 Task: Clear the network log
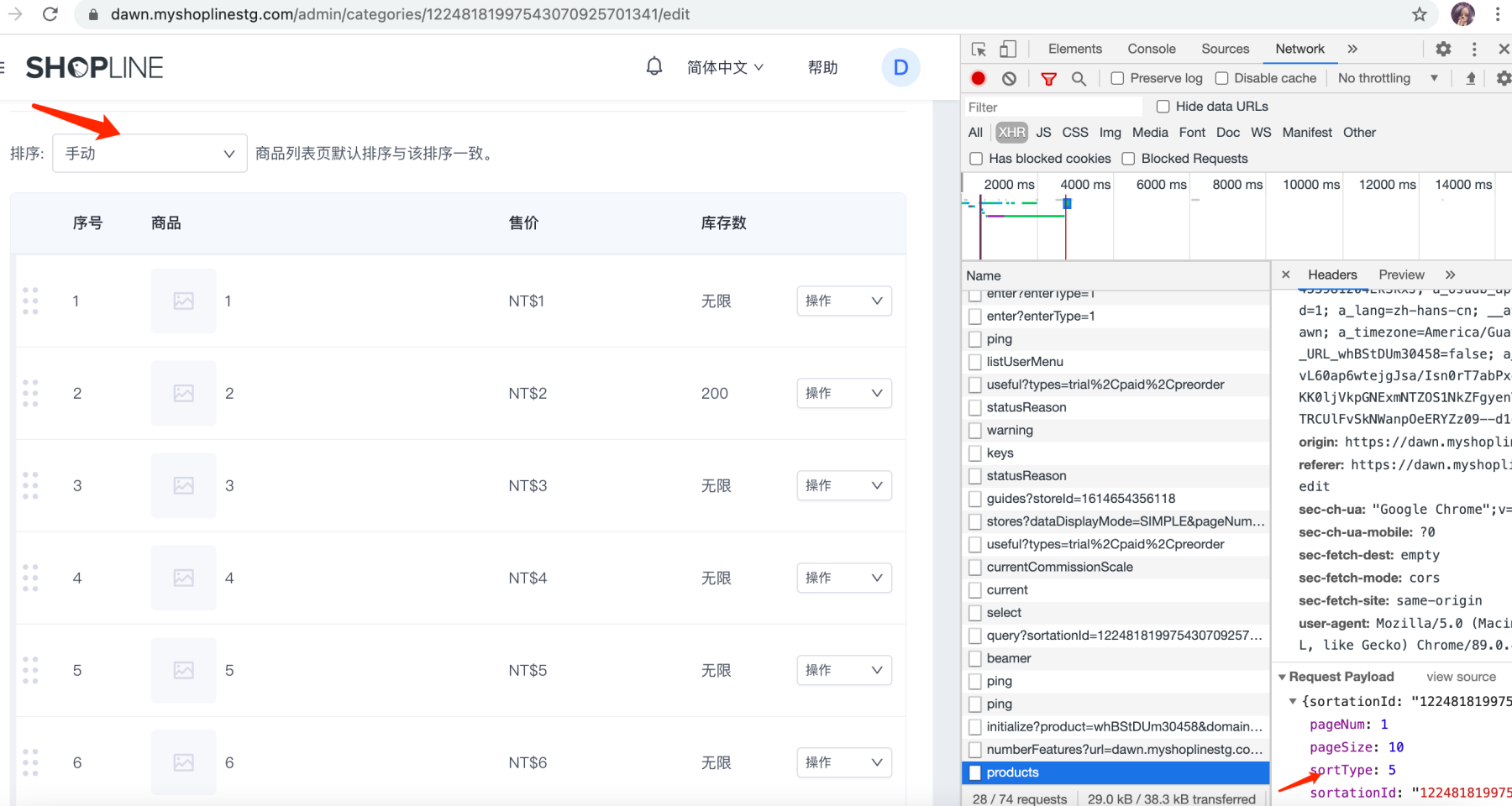tap(1009, 78)
